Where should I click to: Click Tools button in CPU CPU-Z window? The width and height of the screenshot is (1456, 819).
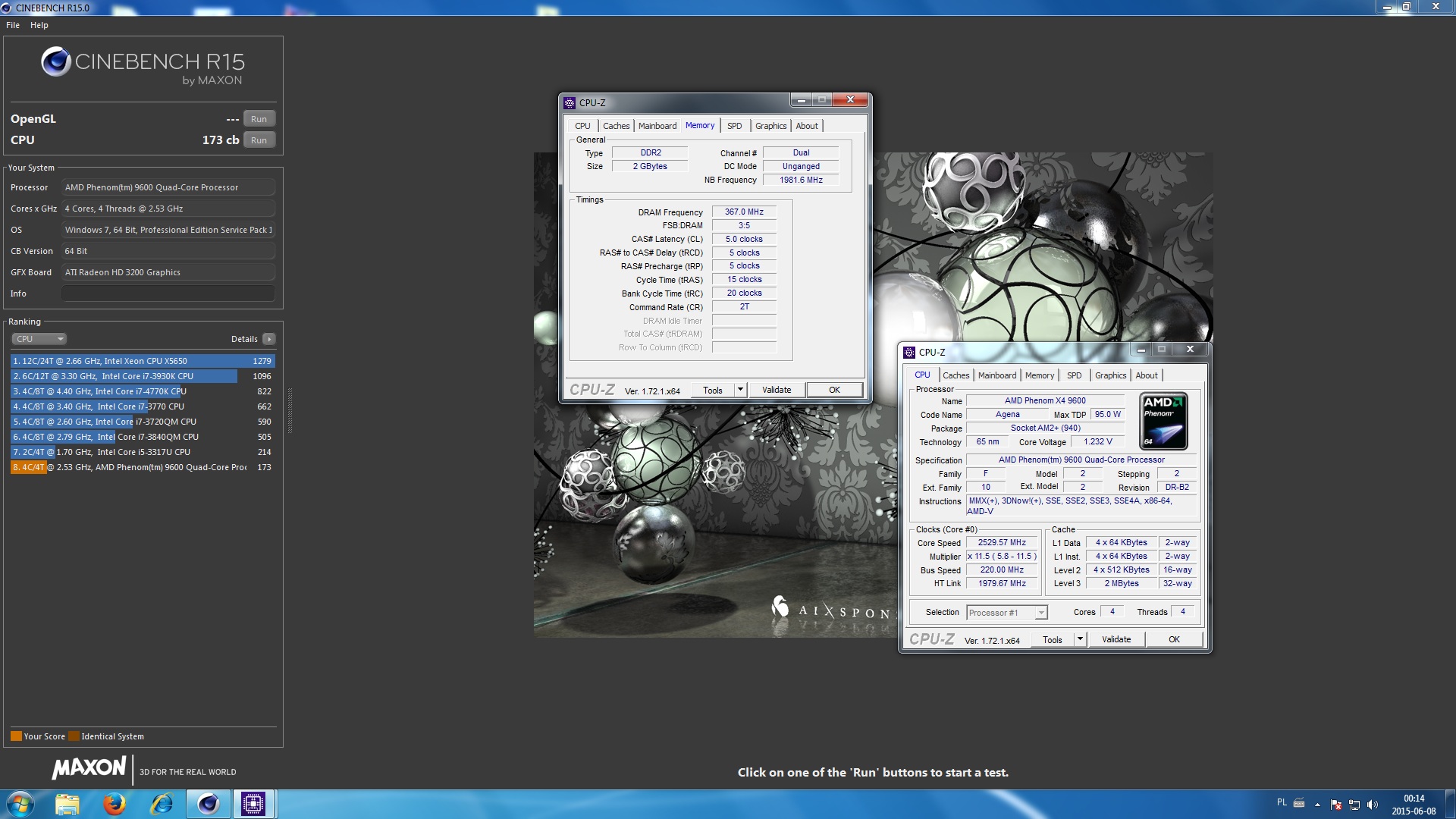pos(1053,639)
